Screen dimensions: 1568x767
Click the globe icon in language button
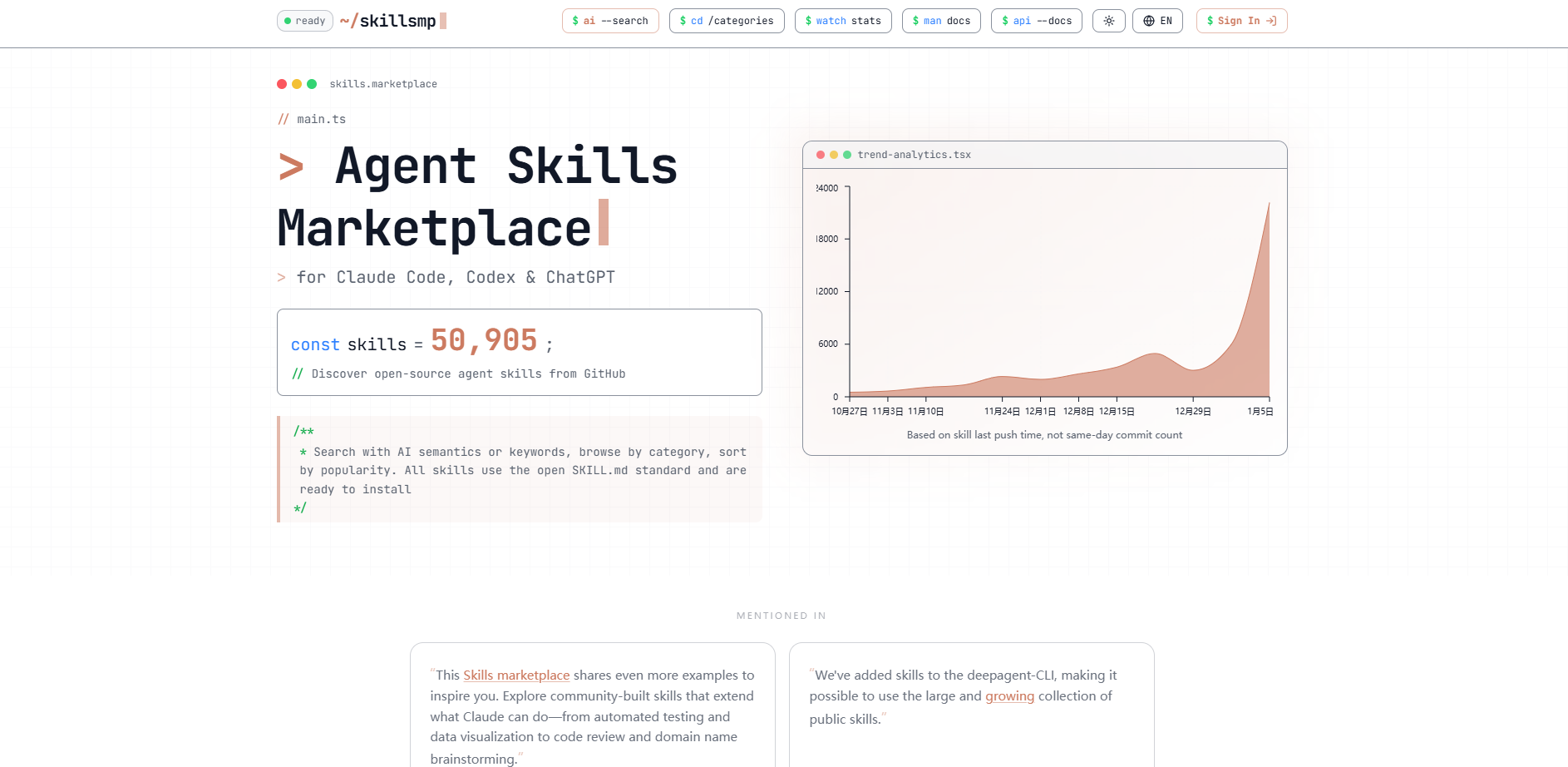tap(1149, 21)
